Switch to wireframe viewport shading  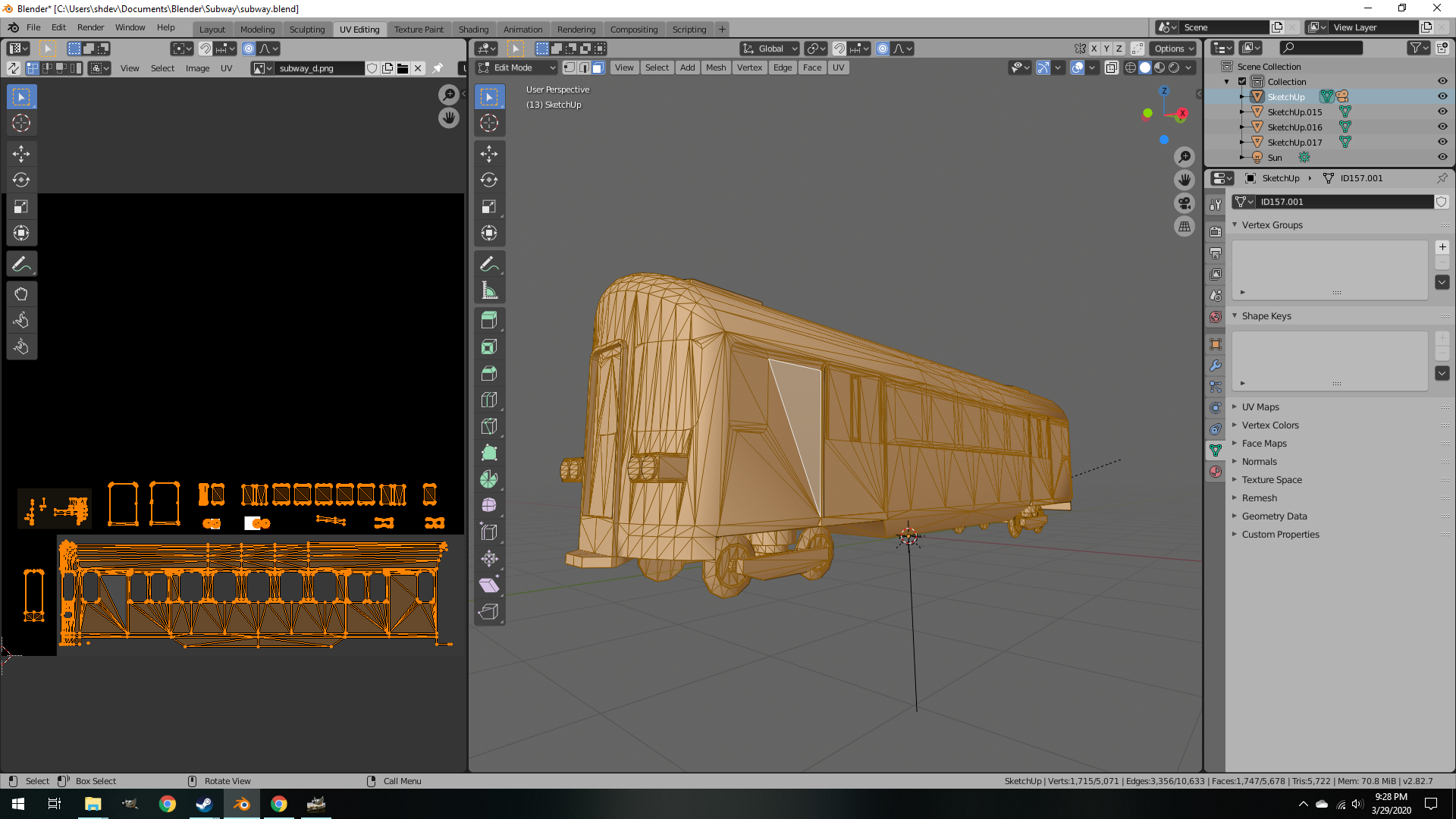(1131, 67)
